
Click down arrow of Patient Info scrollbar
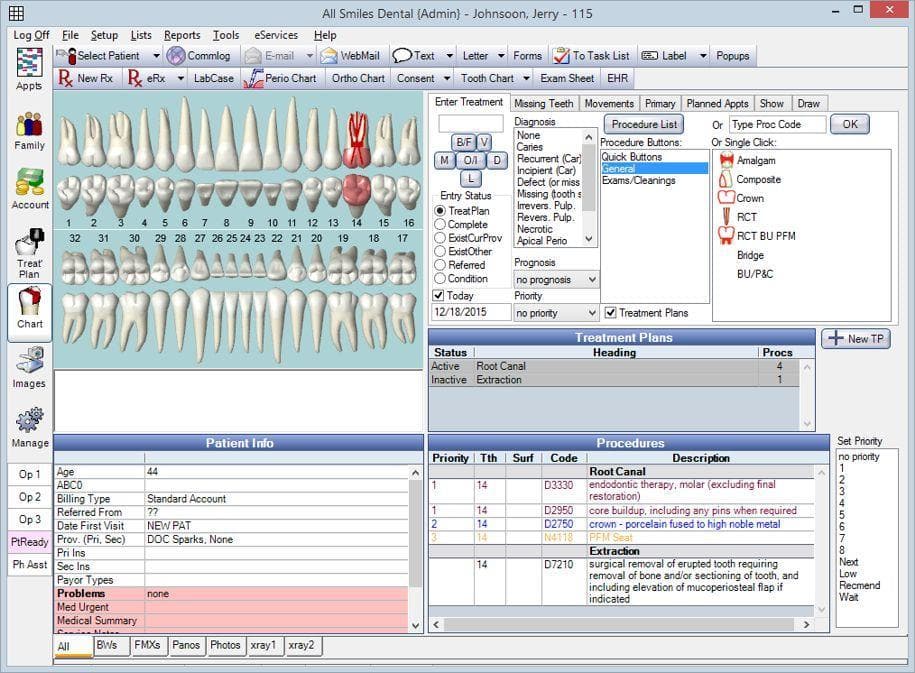point(415,625)
